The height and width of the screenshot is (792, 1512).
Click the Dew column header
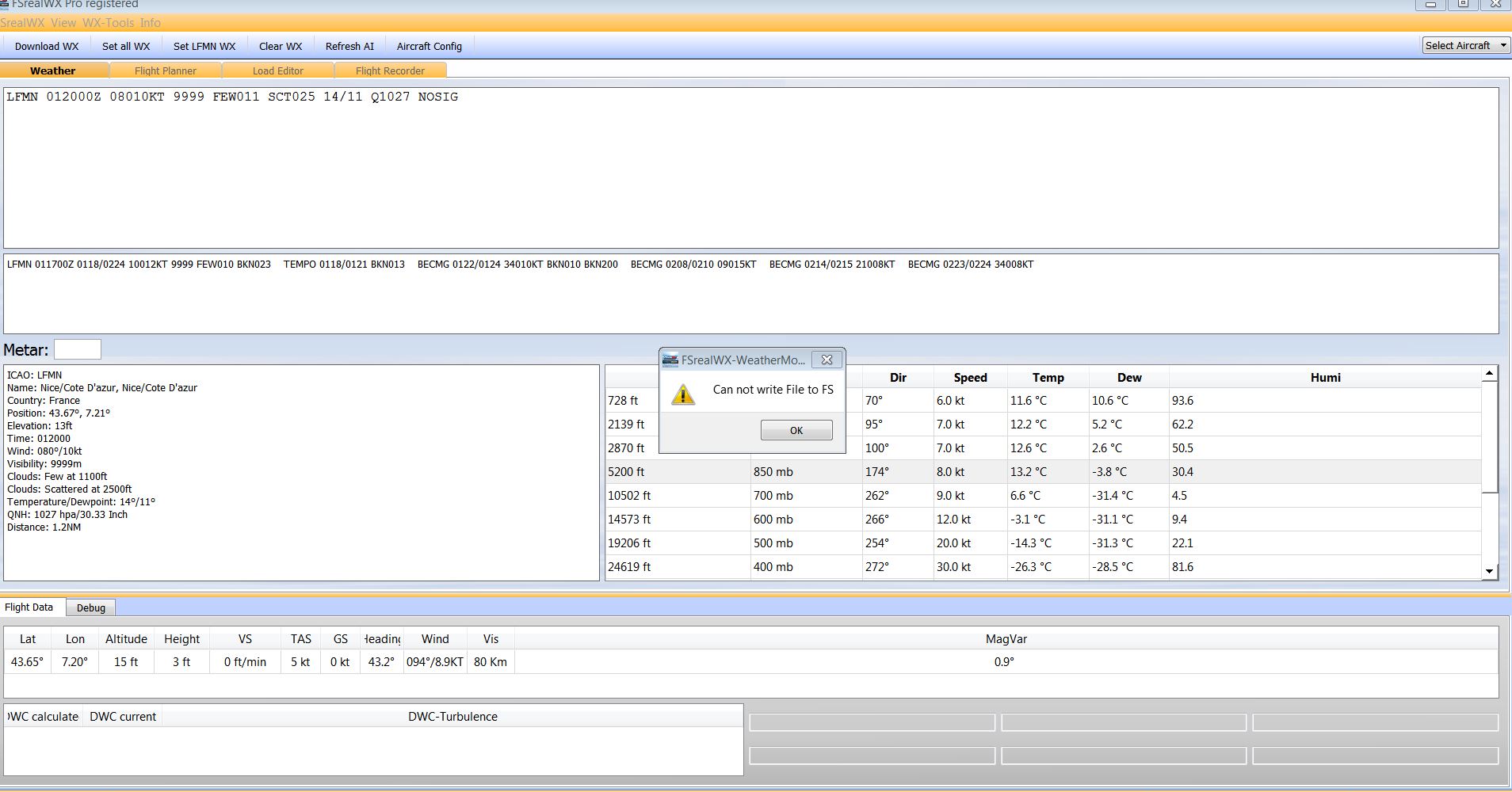coord(1129,378)
